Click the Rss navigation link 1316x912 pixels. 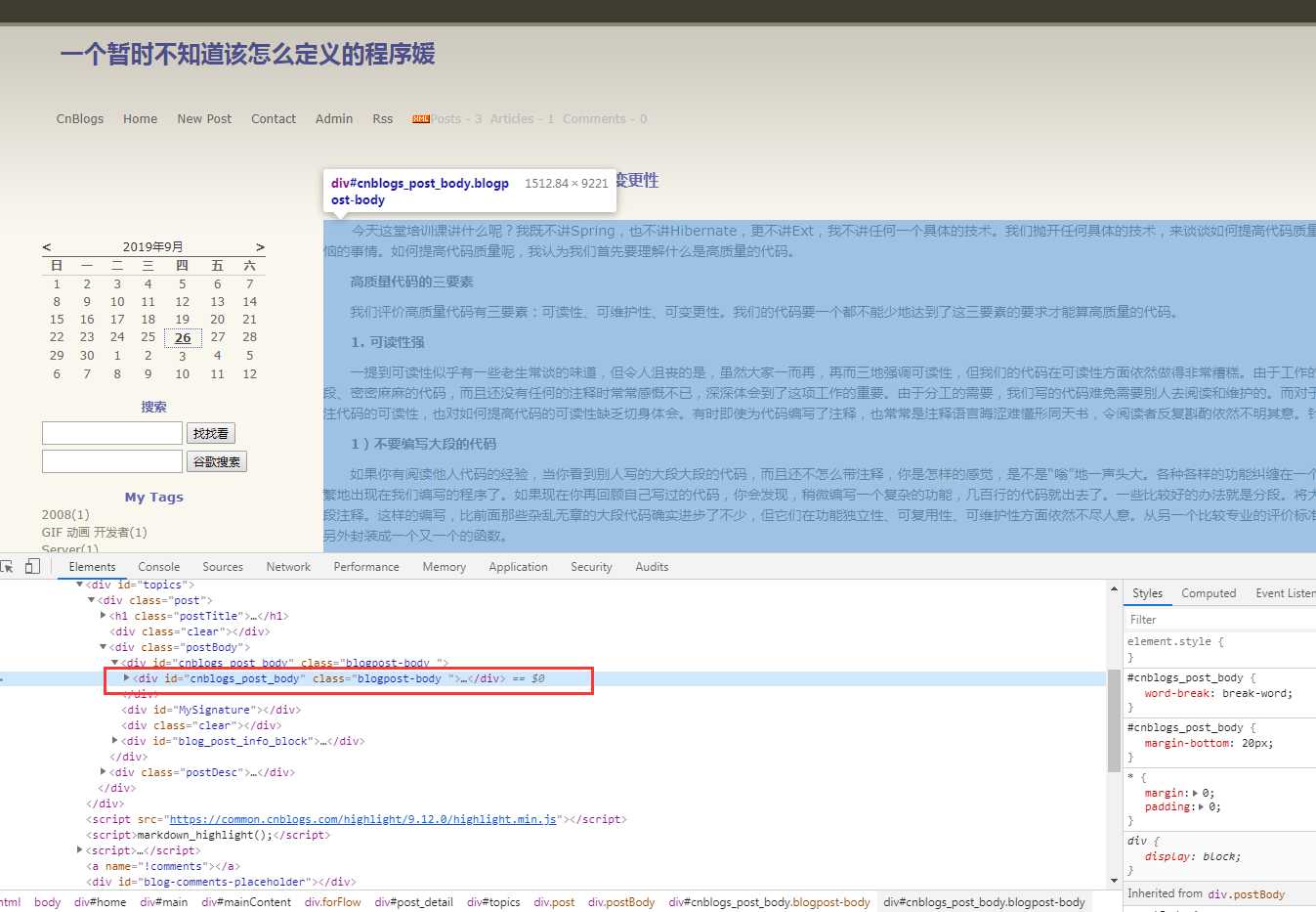point(383,119)
